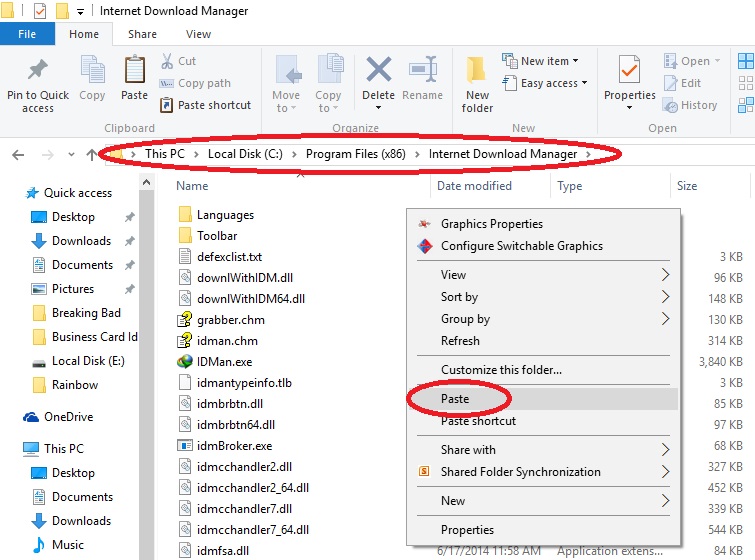Click Program Files (x86) in the address bar
This screenshot has height=560, width=755.
[x=355, y=154]
